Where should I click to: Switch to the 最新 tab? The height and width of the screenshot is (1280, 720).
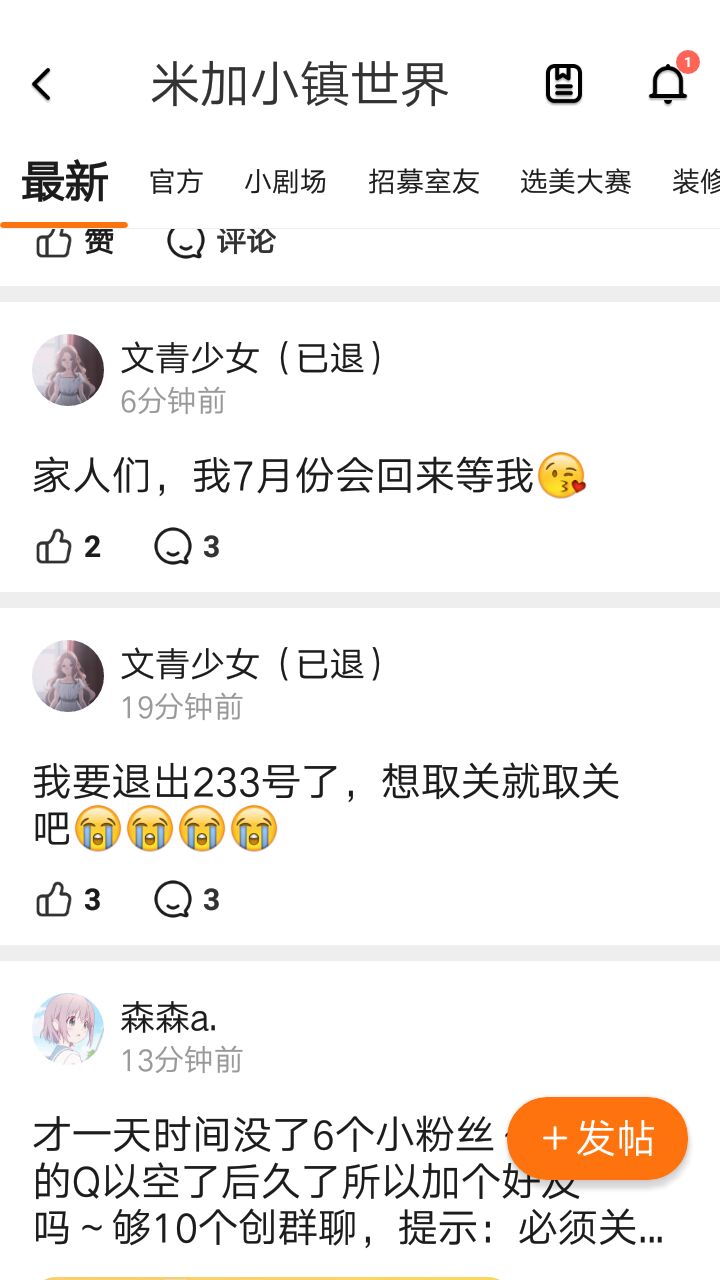click(65, 182)
